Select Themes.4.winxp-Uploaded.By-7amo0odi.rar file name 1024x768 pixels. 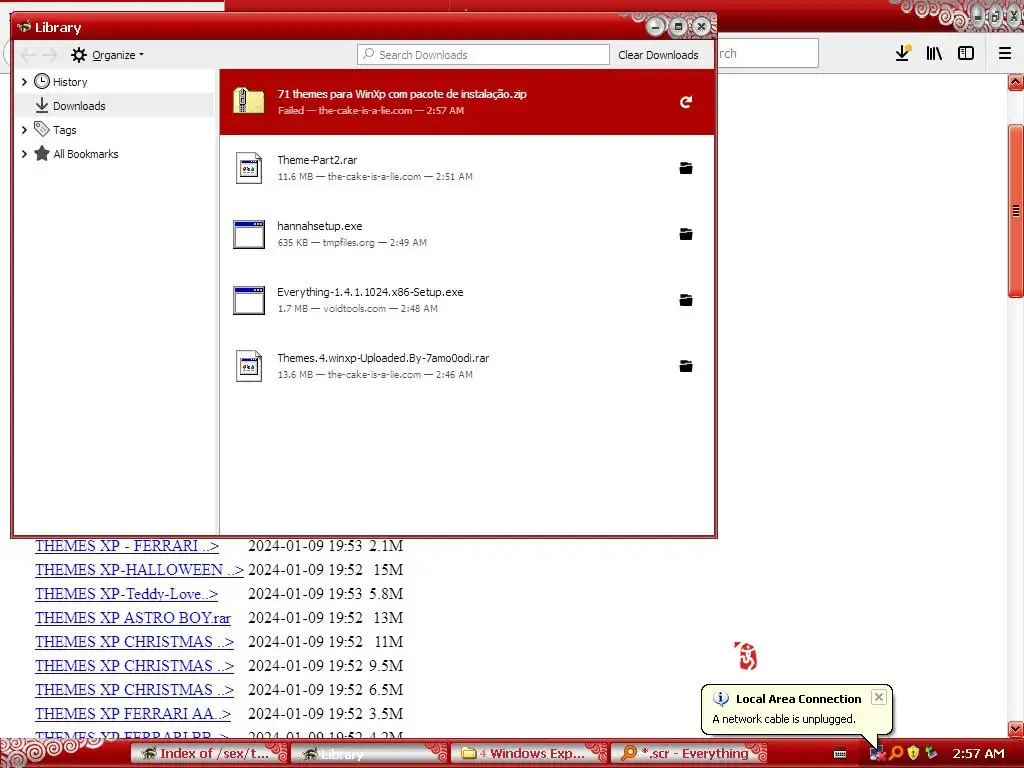(383, 358)
